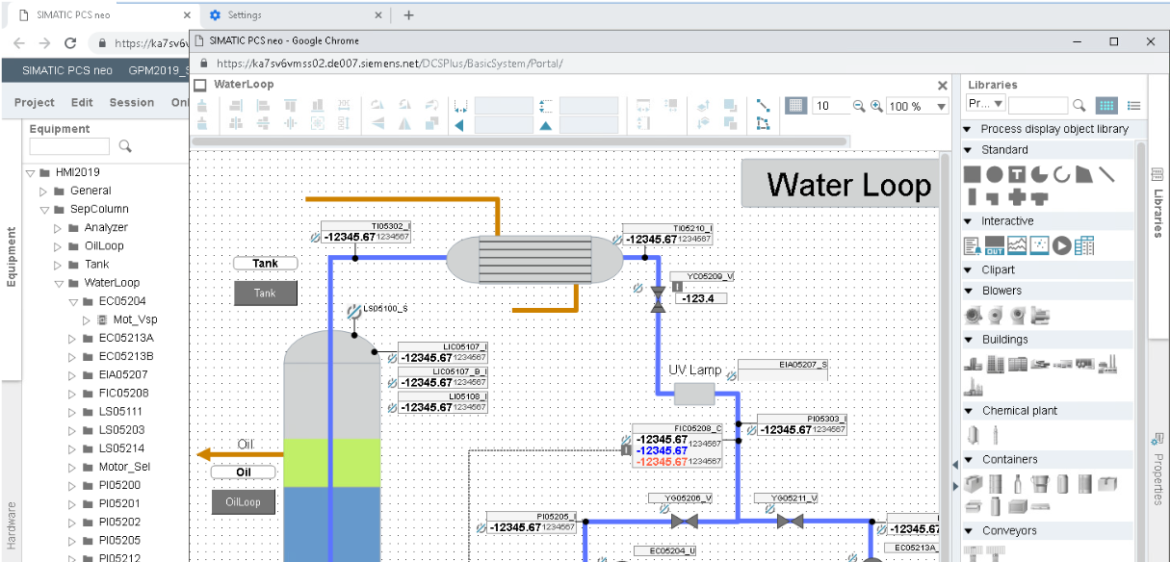
Task: Click the Equipment search magnifier icon
Action: pos(125,147)
